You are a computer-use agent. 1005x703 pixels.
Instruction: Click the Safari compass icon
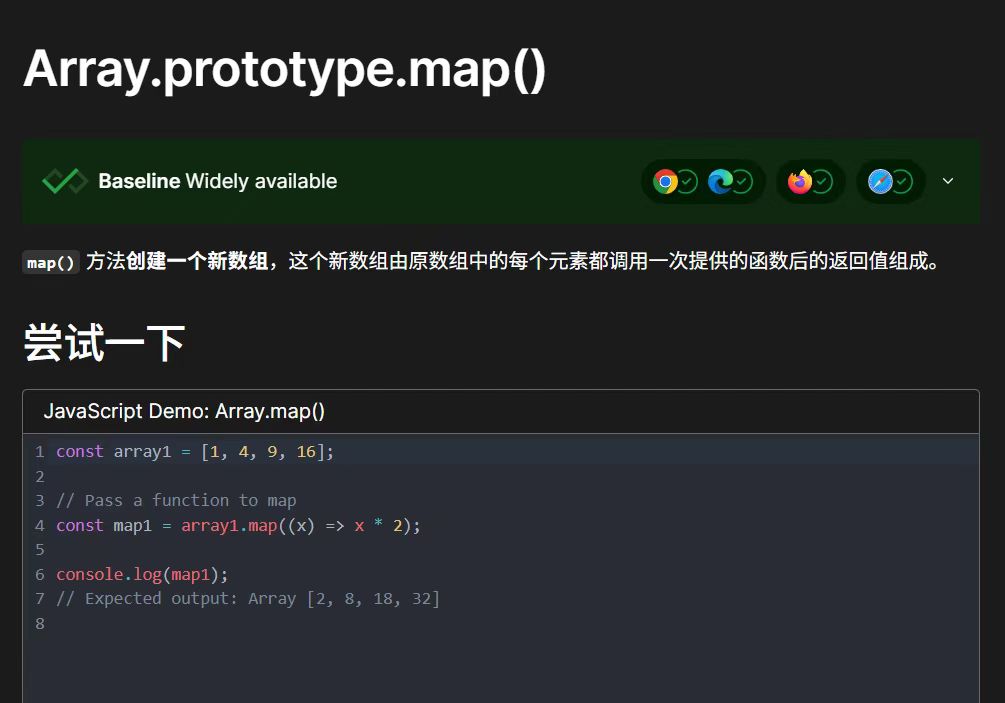click(x=880, y=181)
